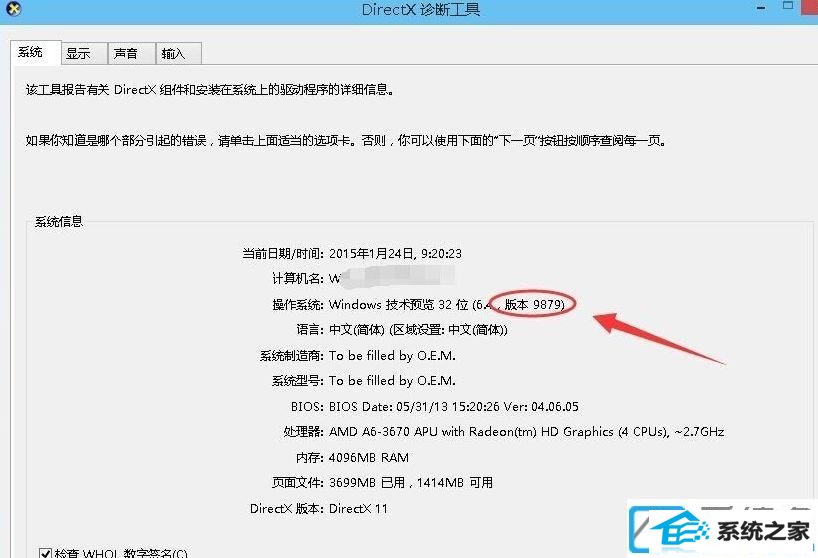Maximize the DirectX 诊断工具 window
This screenshot has height=558, width=818.
tap(788, 6)
